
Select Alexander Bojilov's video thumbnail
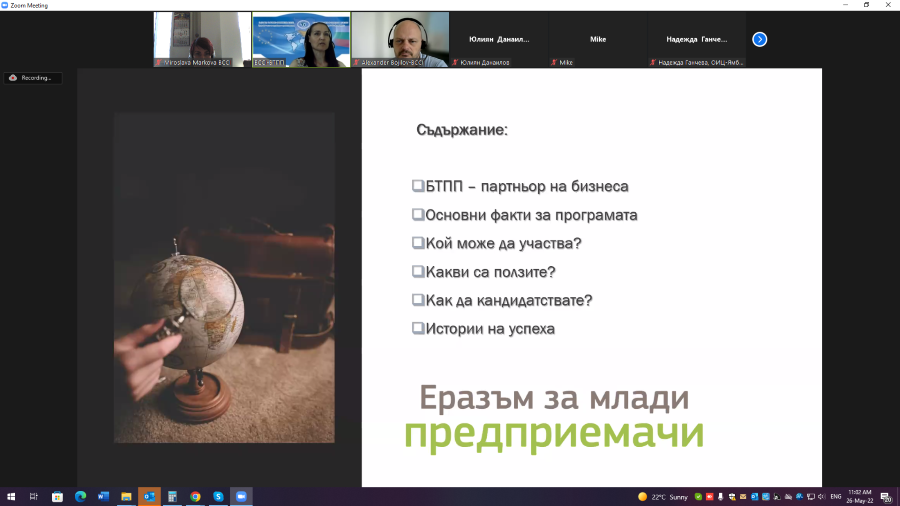(400, 39)
